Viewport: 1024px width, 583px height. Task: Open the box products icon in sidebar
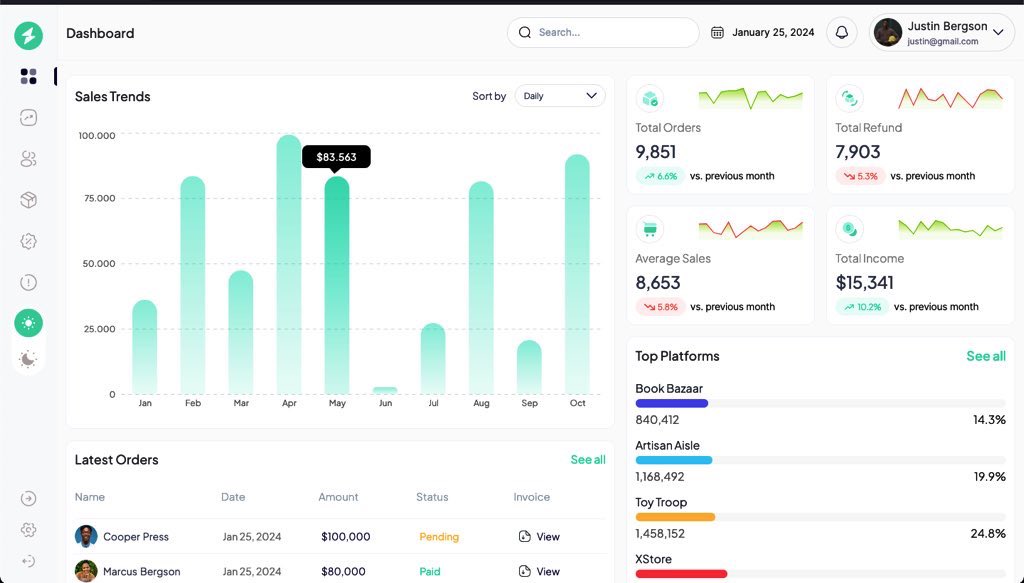(28, 200)
